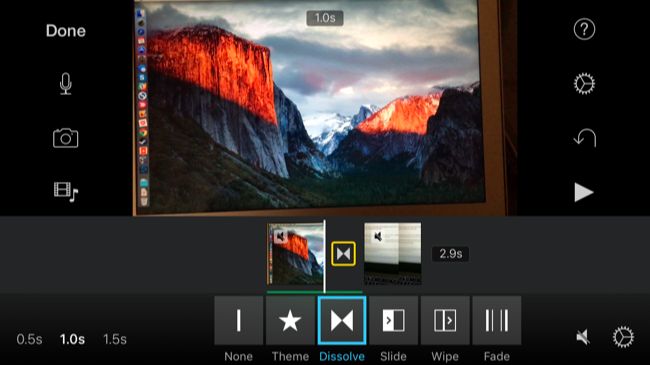Tap mute icon on second clip thumbnail
Image resolution: width=650 pixels, height=365 pixels.
pyautogui.click(x=378, y=237)
